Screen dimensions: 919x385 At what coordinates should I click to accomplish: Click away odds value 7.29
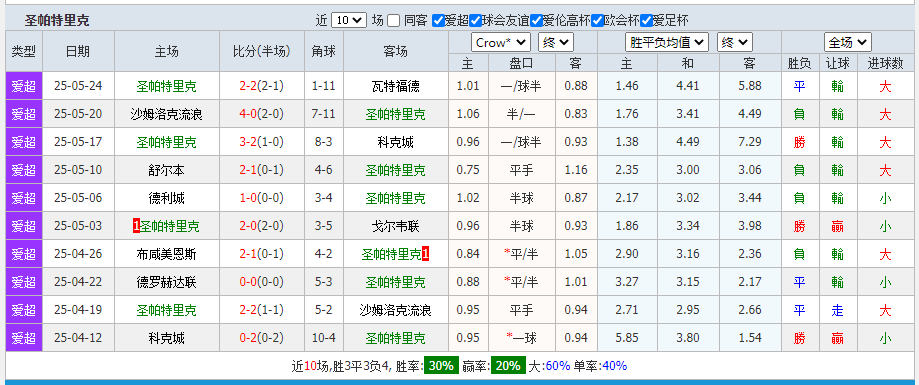click(x=750, y=142)
